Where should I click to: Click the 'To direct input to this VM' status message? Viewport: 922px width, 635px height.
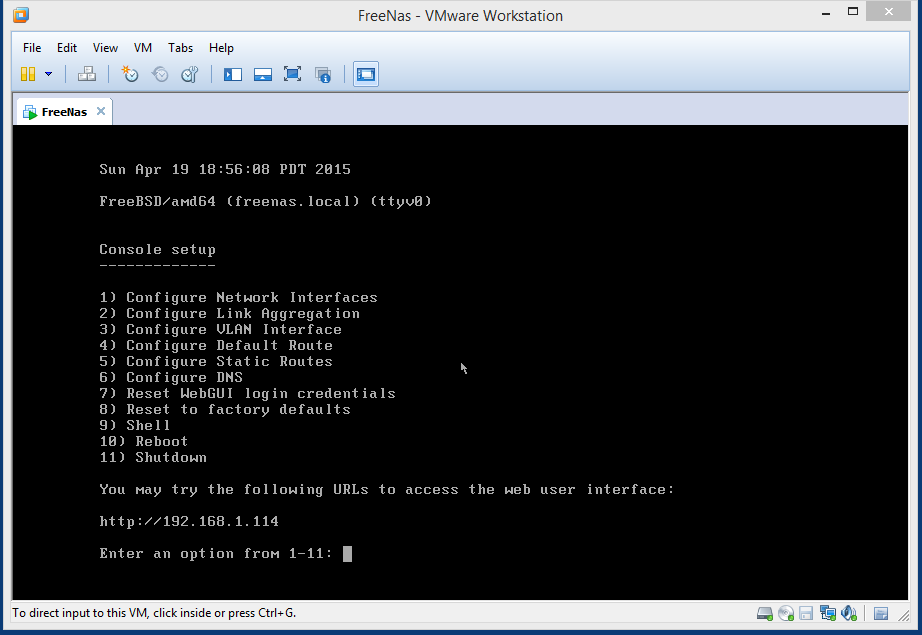[154, 613]
